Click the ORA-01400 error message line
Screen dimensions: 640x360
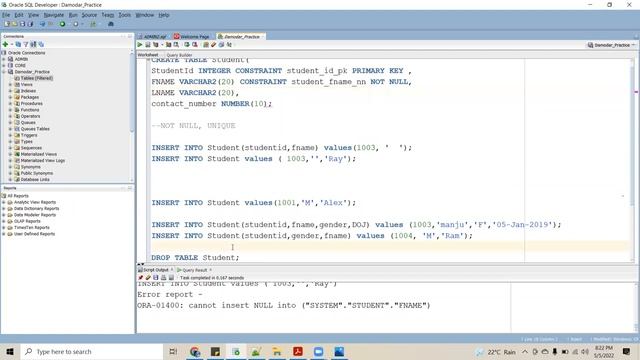pyautogui.click(x=284, y=305)
